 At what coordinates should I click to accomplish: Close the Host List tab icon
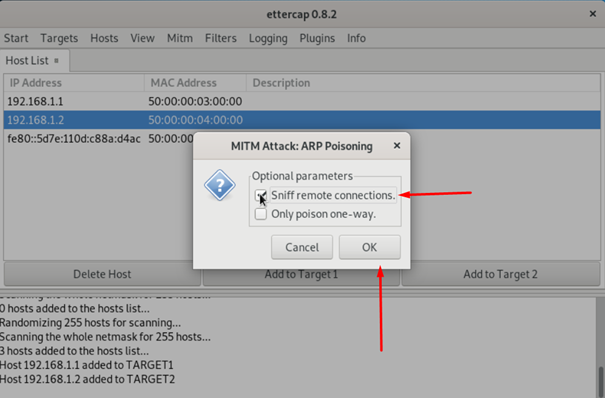click(56, 61)
